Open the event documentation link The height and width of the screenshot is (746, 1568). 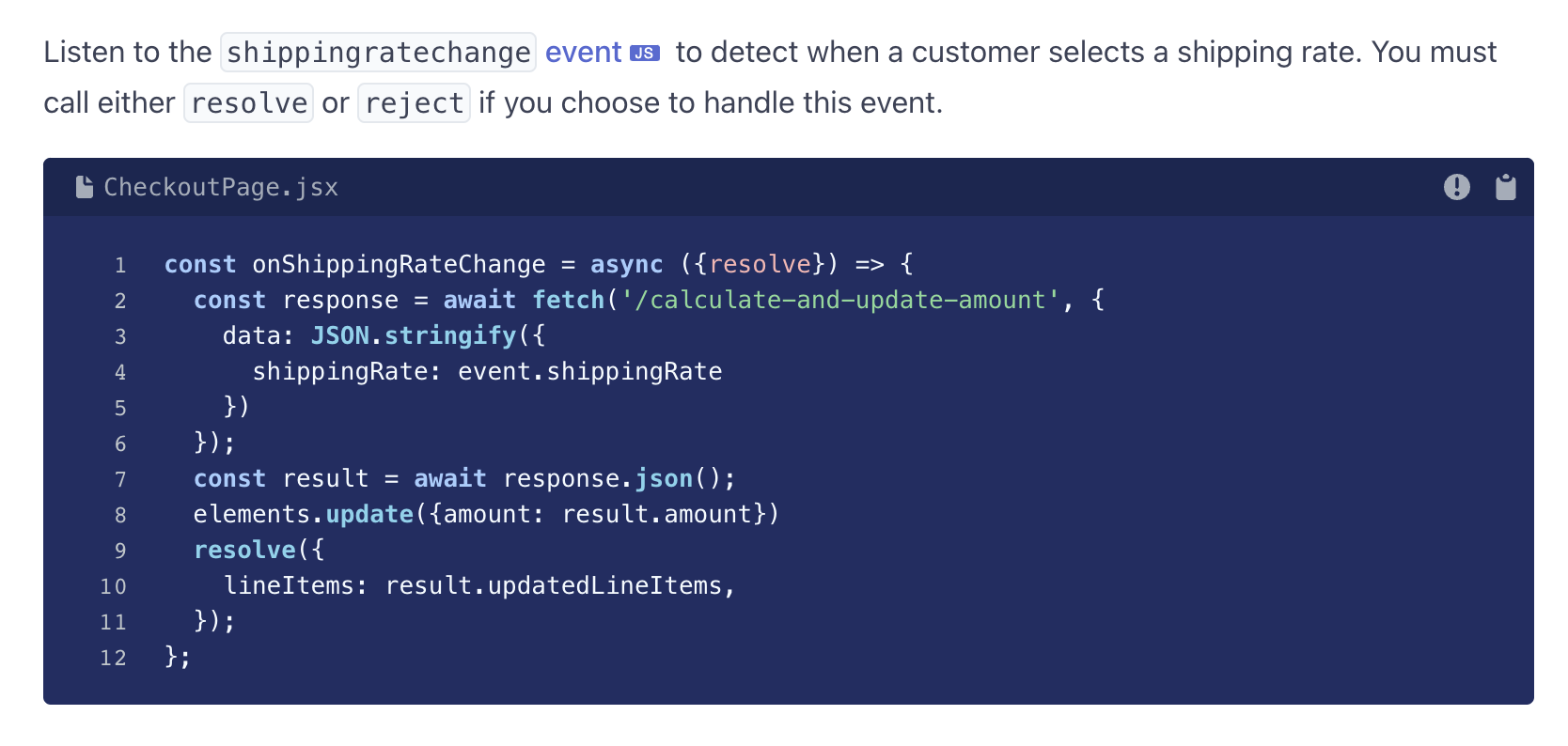point(584,53)
